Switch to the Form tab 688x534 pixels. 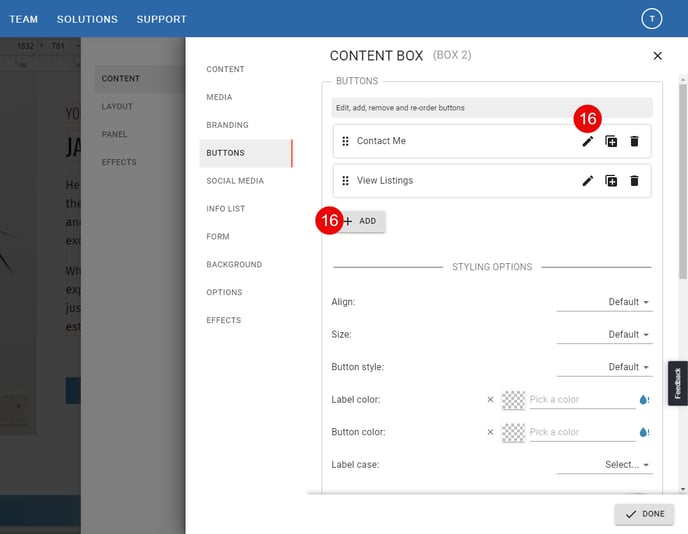[x=246, y=237]
